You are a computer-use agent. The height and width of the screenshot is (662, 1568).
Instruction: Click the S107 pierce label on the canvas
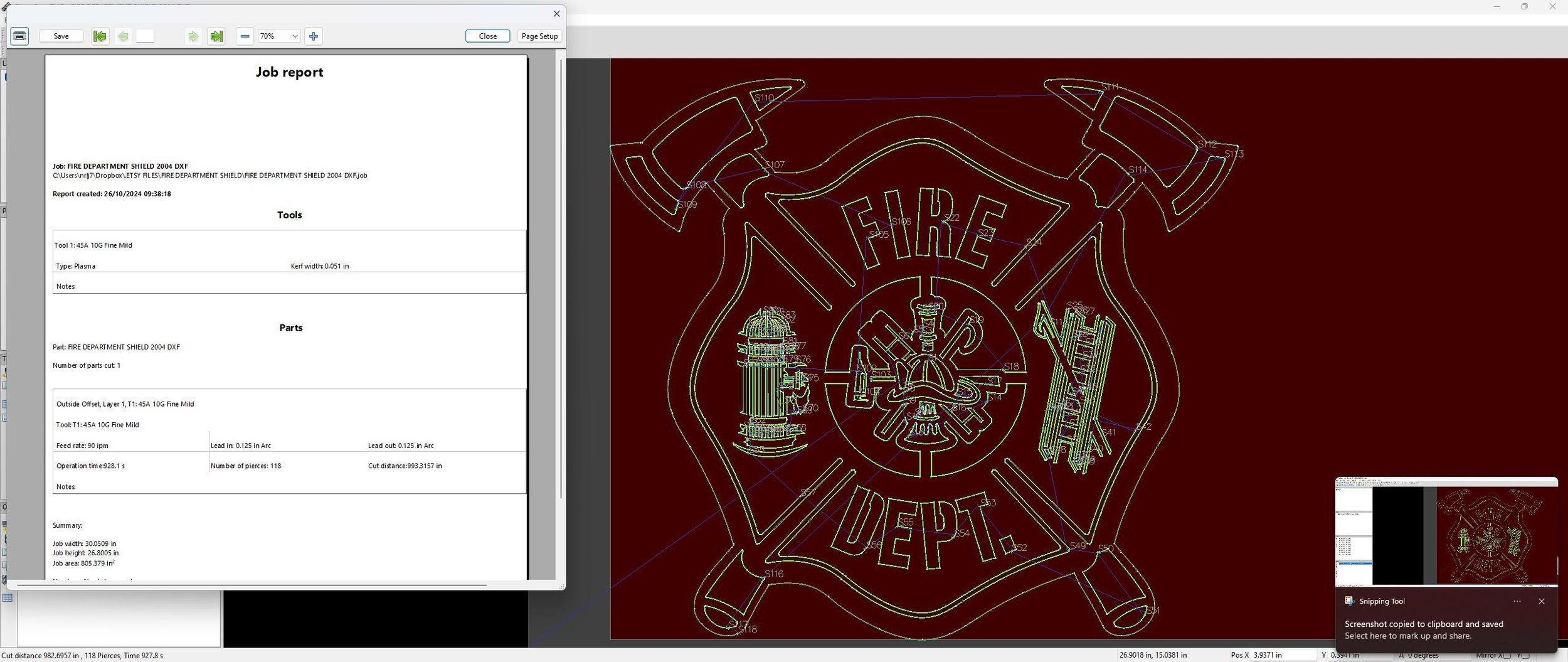coord(775,165)
